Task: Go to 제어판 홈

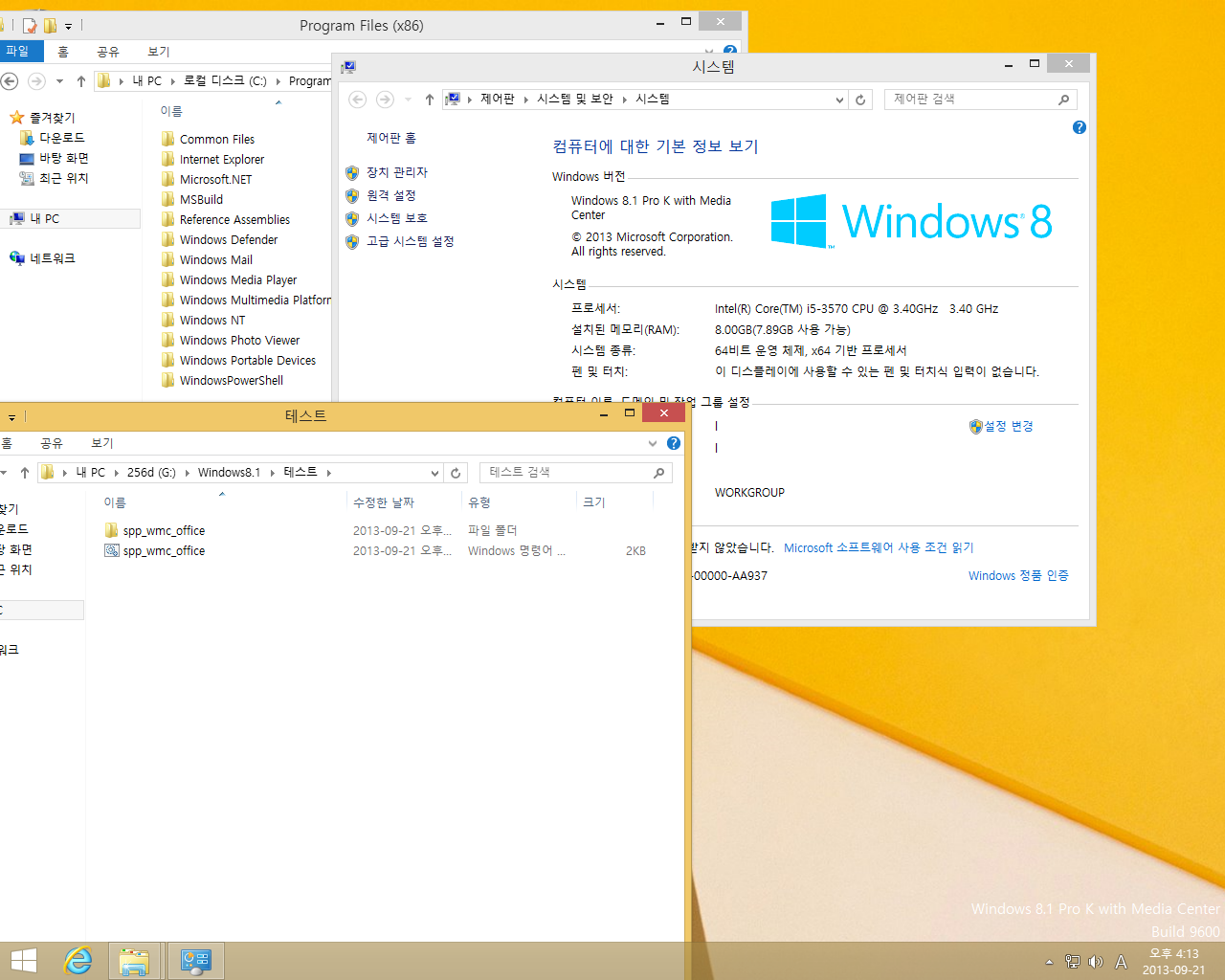Action: [390, 138]
